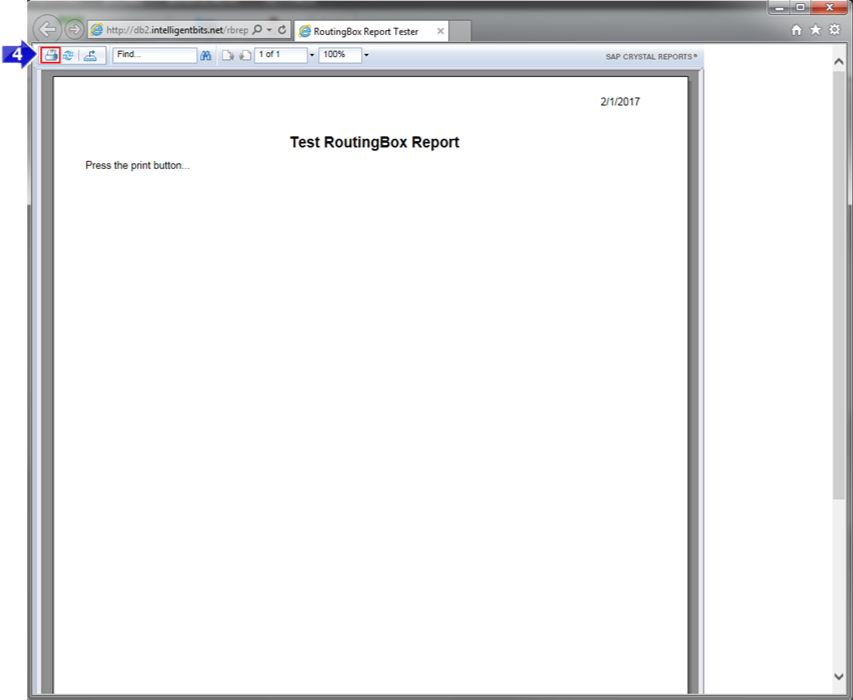853x700 pixels.
Task: Open Favorites with the star icon
Action: pos(815,29)
